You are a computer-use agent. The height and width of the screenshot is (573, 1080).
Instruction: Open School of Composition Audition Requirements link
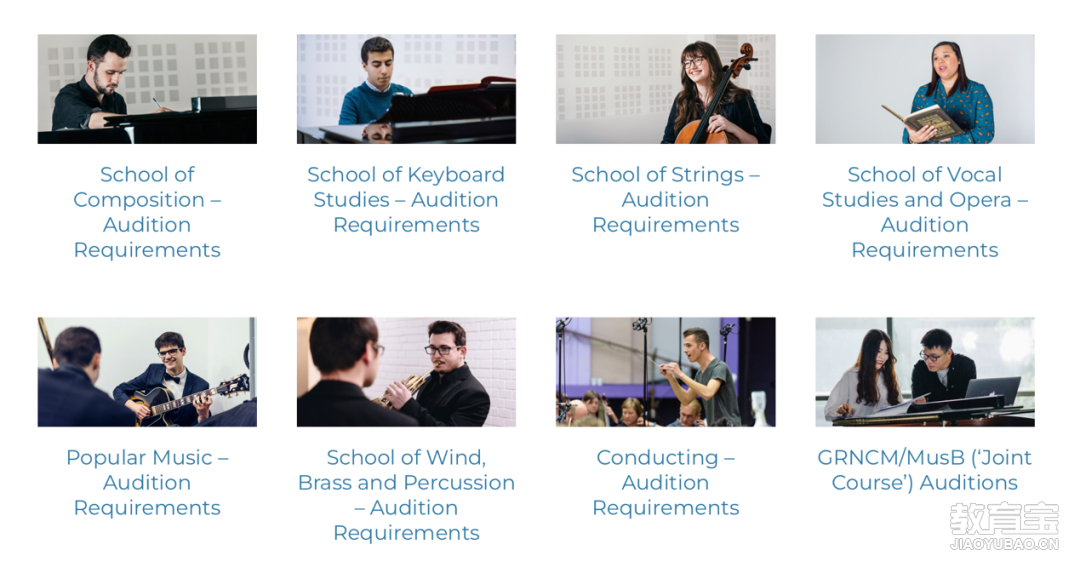click(147, 212)
